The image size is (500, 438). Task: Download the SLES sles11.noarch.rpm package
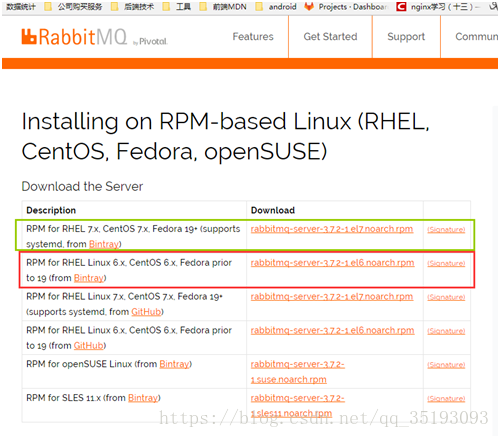click(297, 405)
